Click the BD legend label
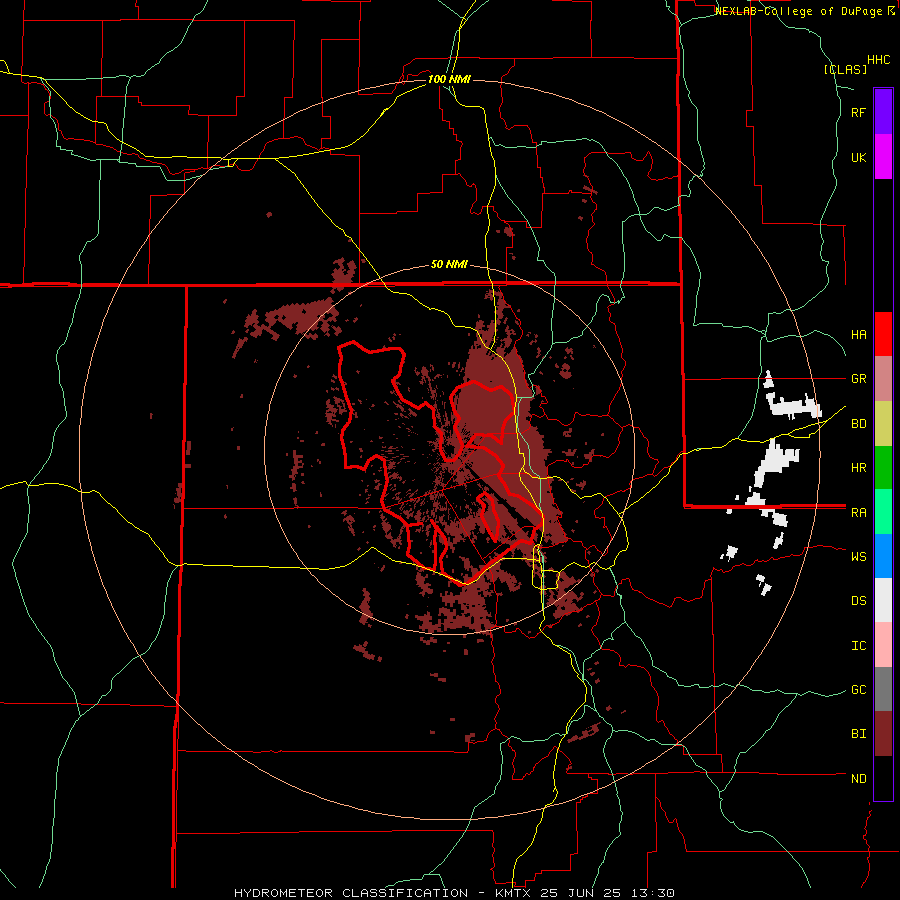This screenshot has height=900, width=900. [x=858, y=424]
